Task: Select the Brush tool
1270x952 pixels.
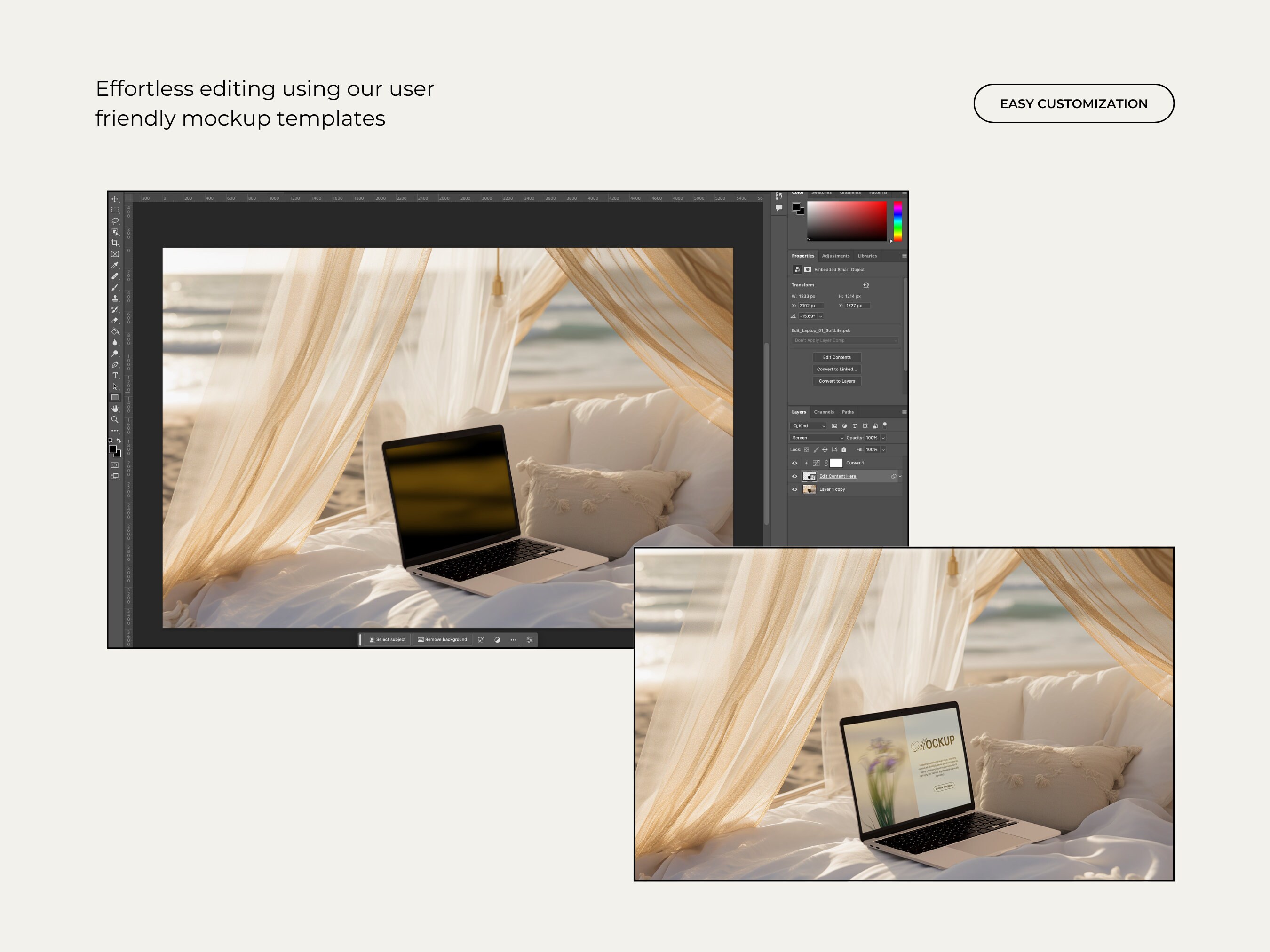Action: coord(115,288)
